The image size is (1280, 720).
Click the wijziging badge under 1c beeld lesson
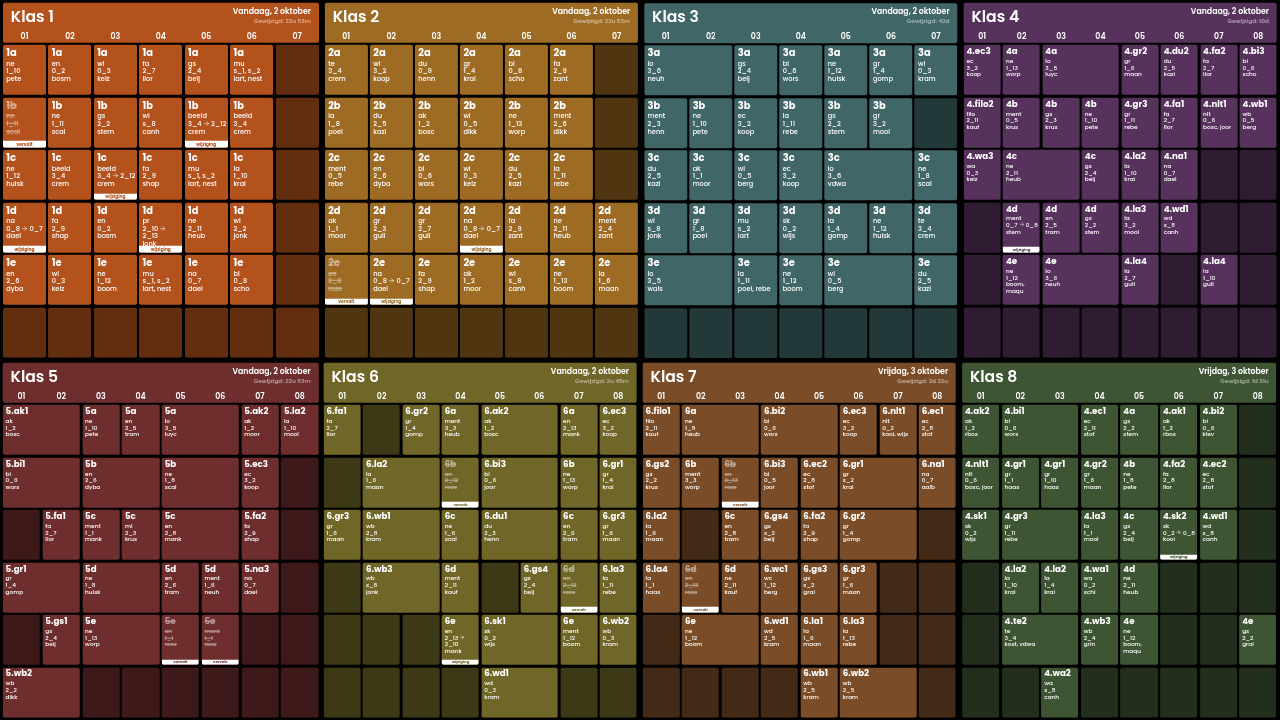pos(115,196)
